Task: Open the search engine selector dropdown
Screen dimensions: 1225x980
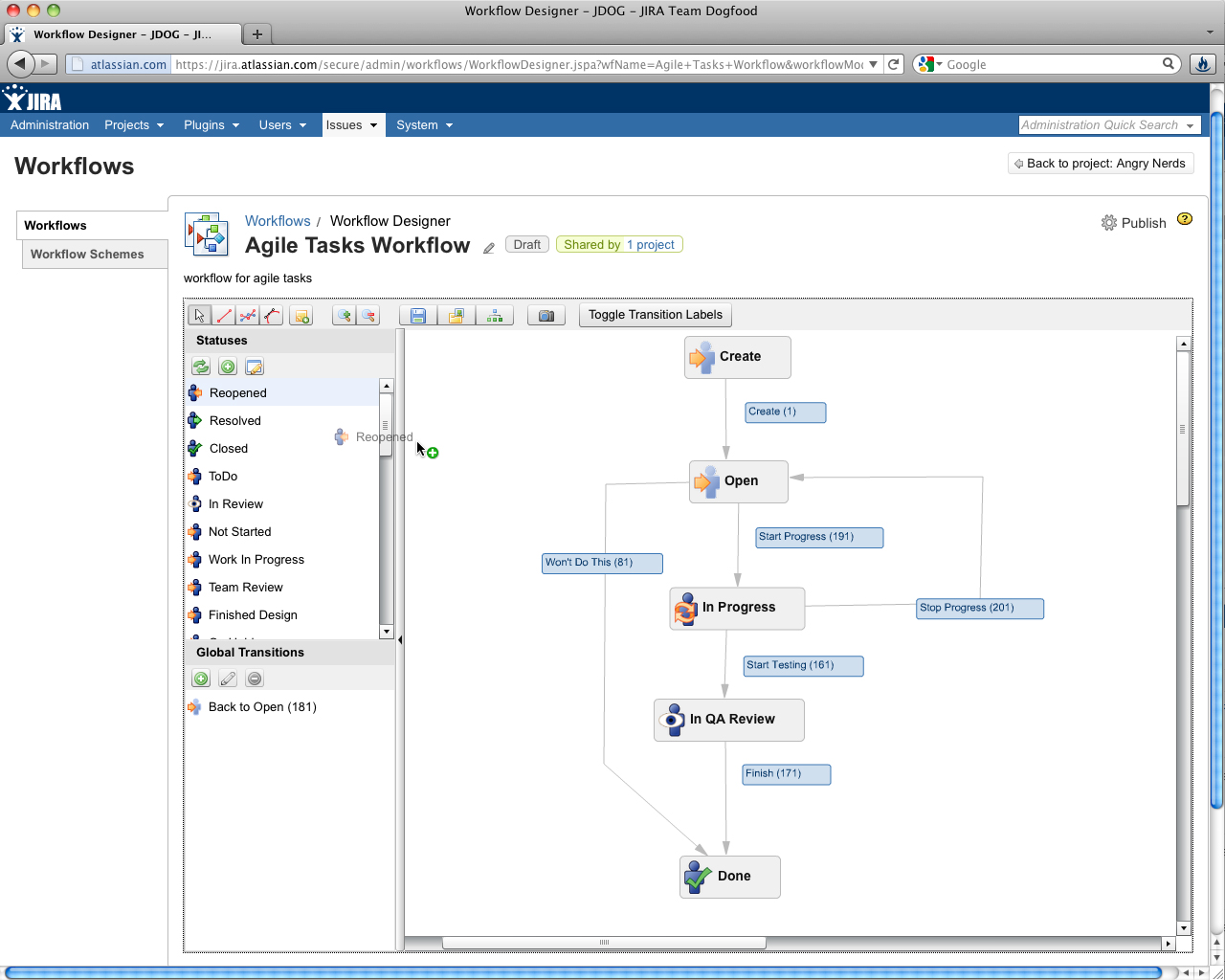Action: click(929, 64)
